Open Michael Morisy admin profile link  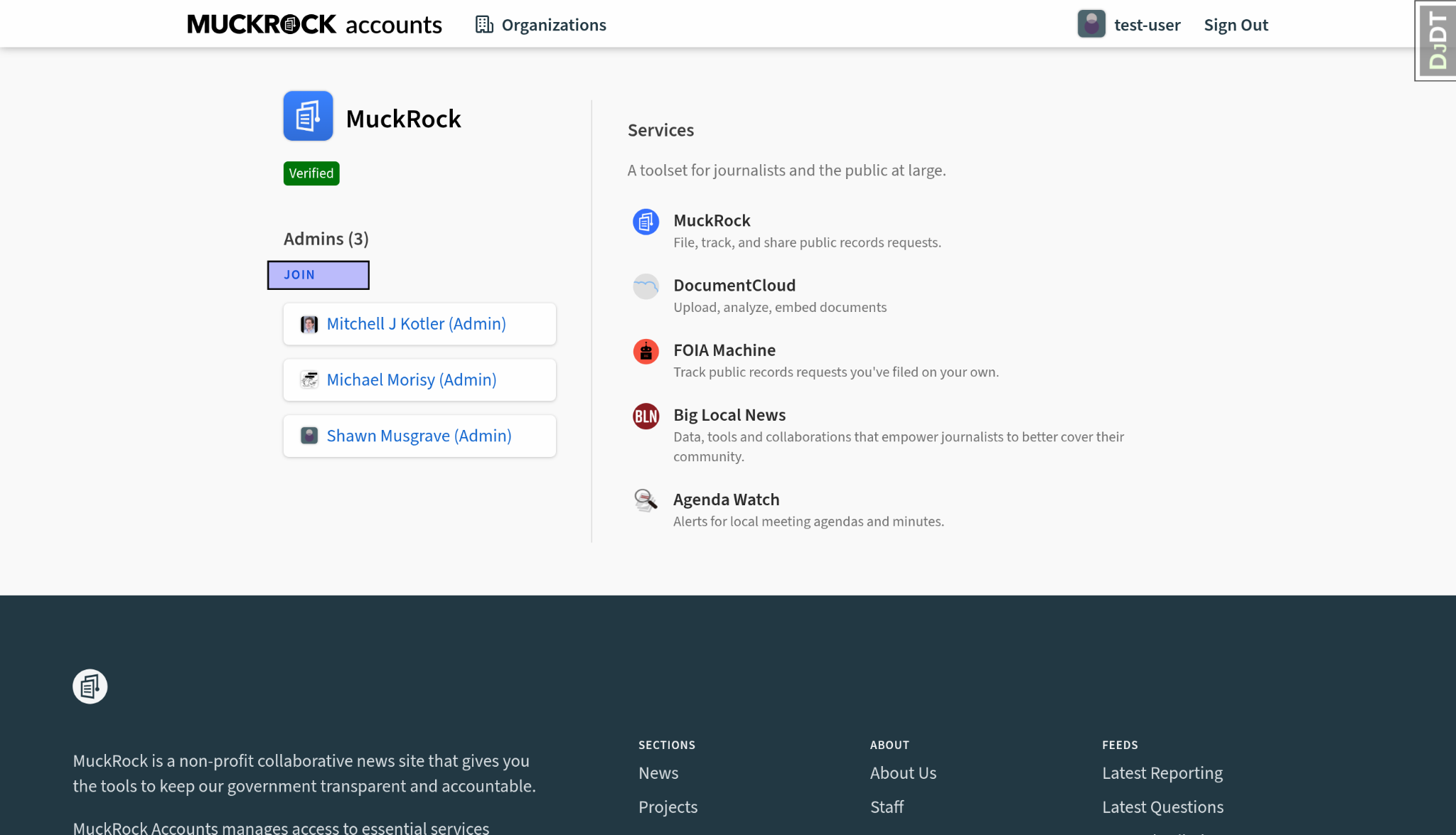412,380
